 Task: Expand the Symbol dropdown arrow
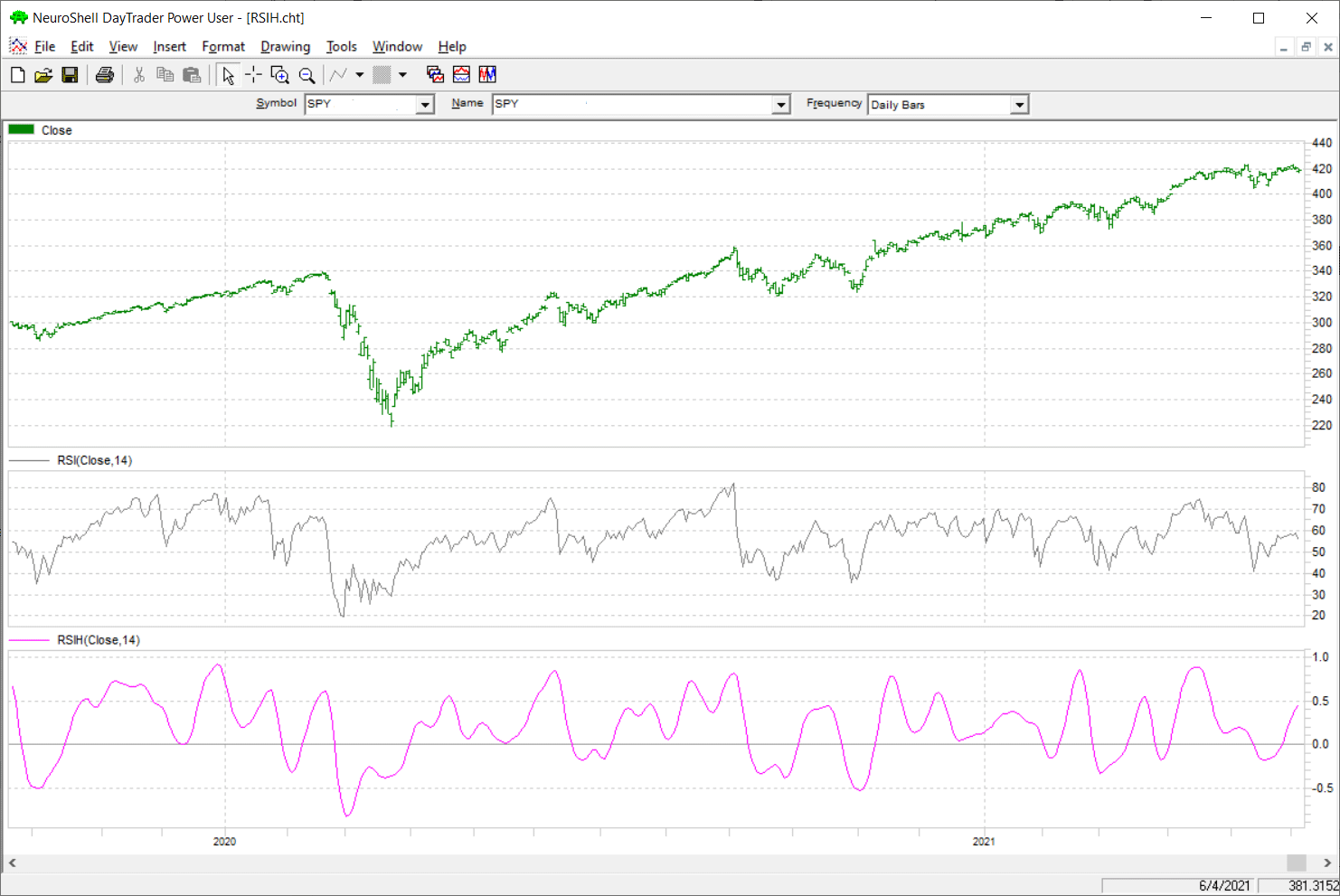(x=425, y=105)
